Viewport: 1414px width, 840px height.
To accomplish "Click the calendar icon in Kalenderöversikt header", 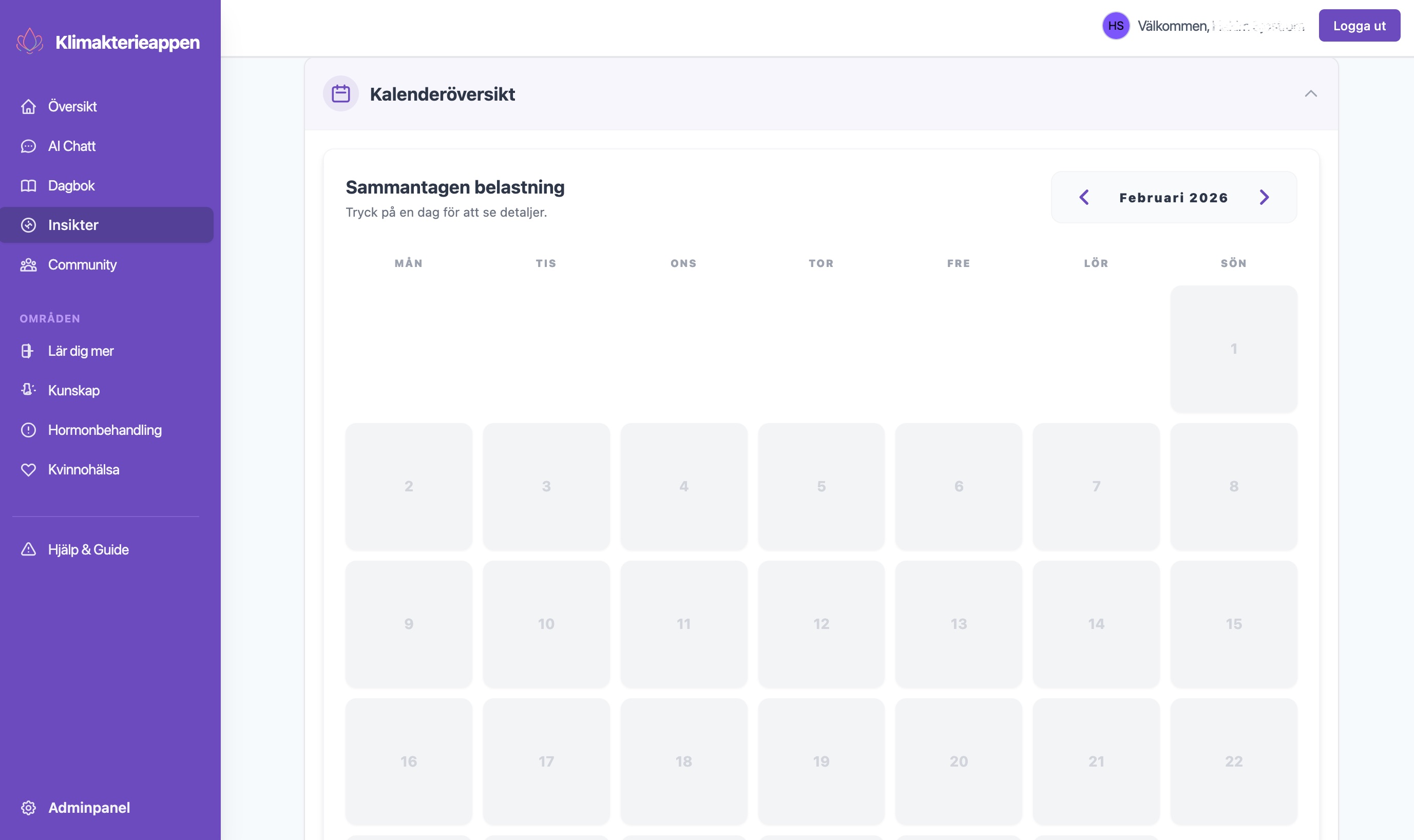I will tap(341, 94).
